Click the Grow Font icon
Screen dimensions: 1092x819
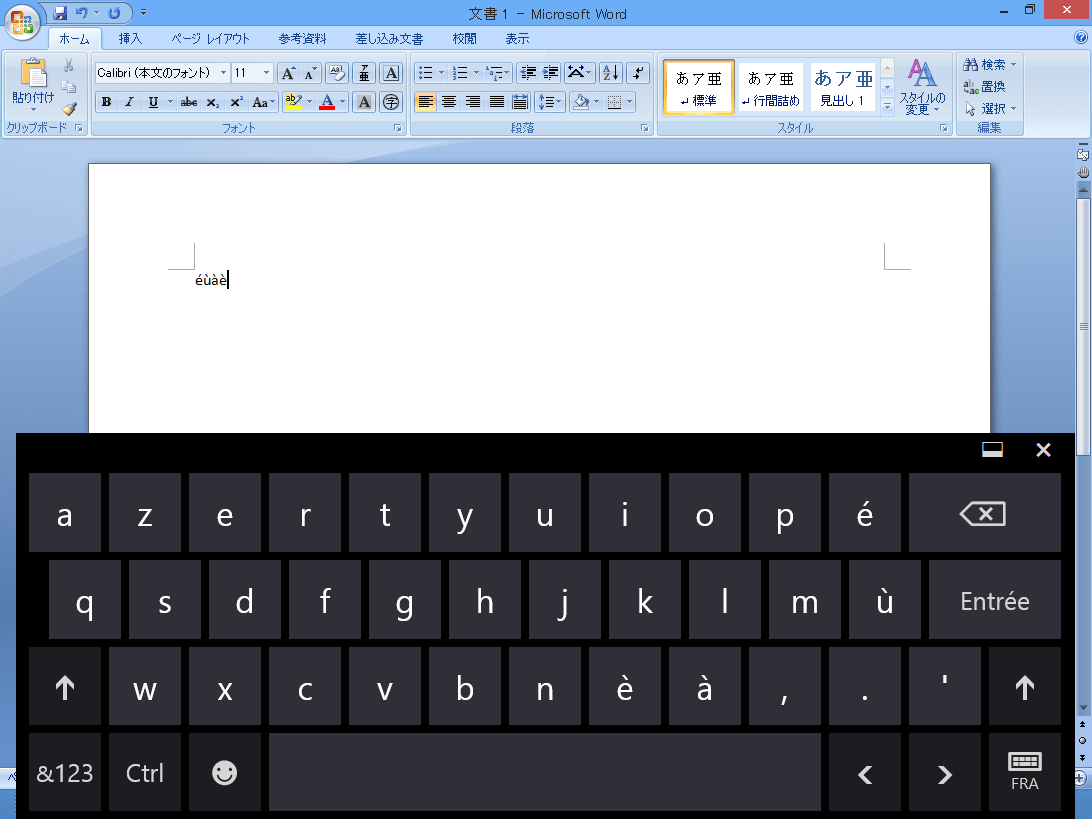click(x=287, y=72)
